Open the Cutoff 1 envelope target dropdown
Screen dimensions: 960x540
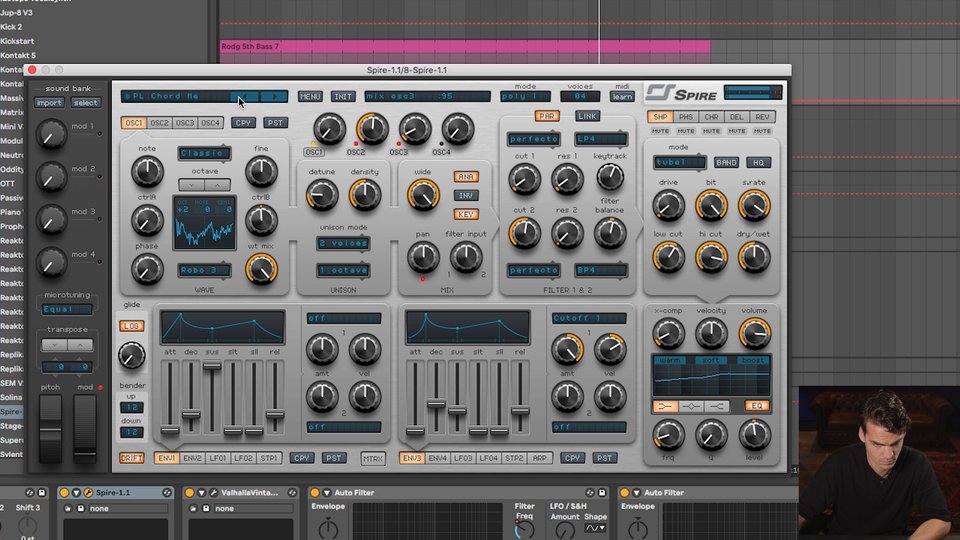(x=589, y=318)
